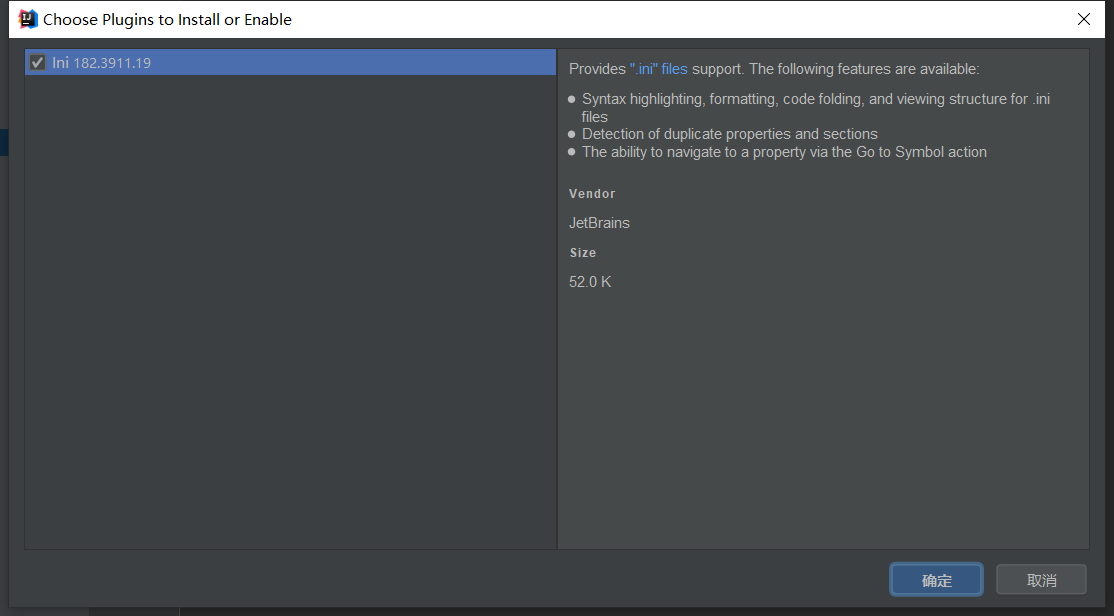Click the Go to Symbol feature bullet
The width and height of the screenshot is (1114, 616).
point(784,152)
